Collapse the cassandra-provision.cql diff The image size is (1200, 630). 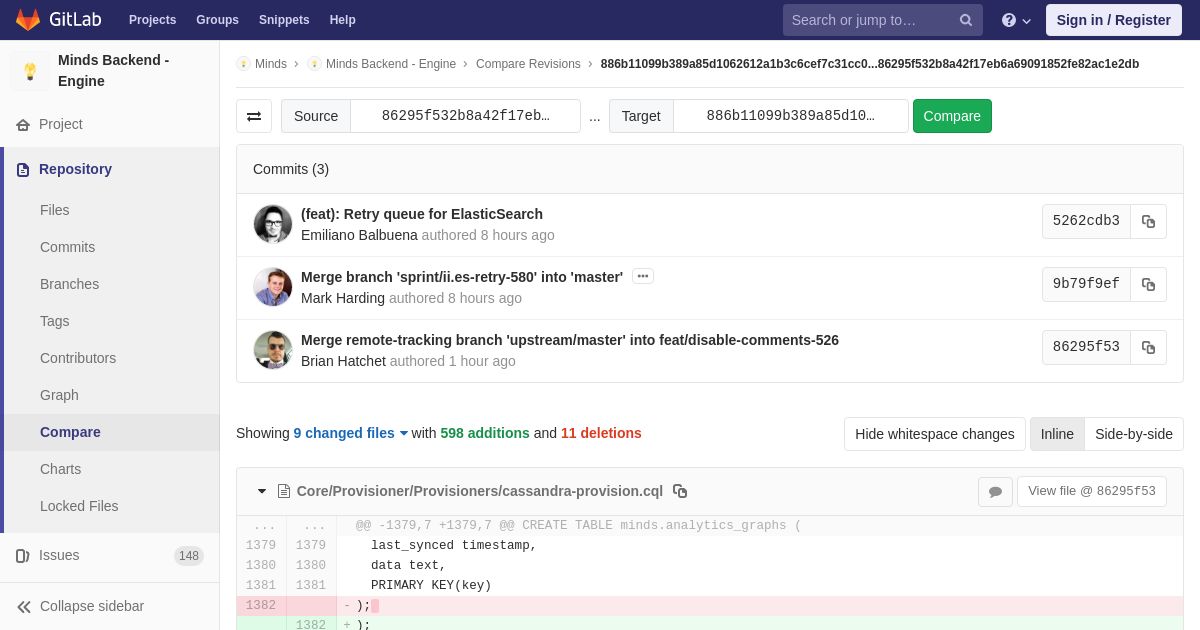point(262,491)
